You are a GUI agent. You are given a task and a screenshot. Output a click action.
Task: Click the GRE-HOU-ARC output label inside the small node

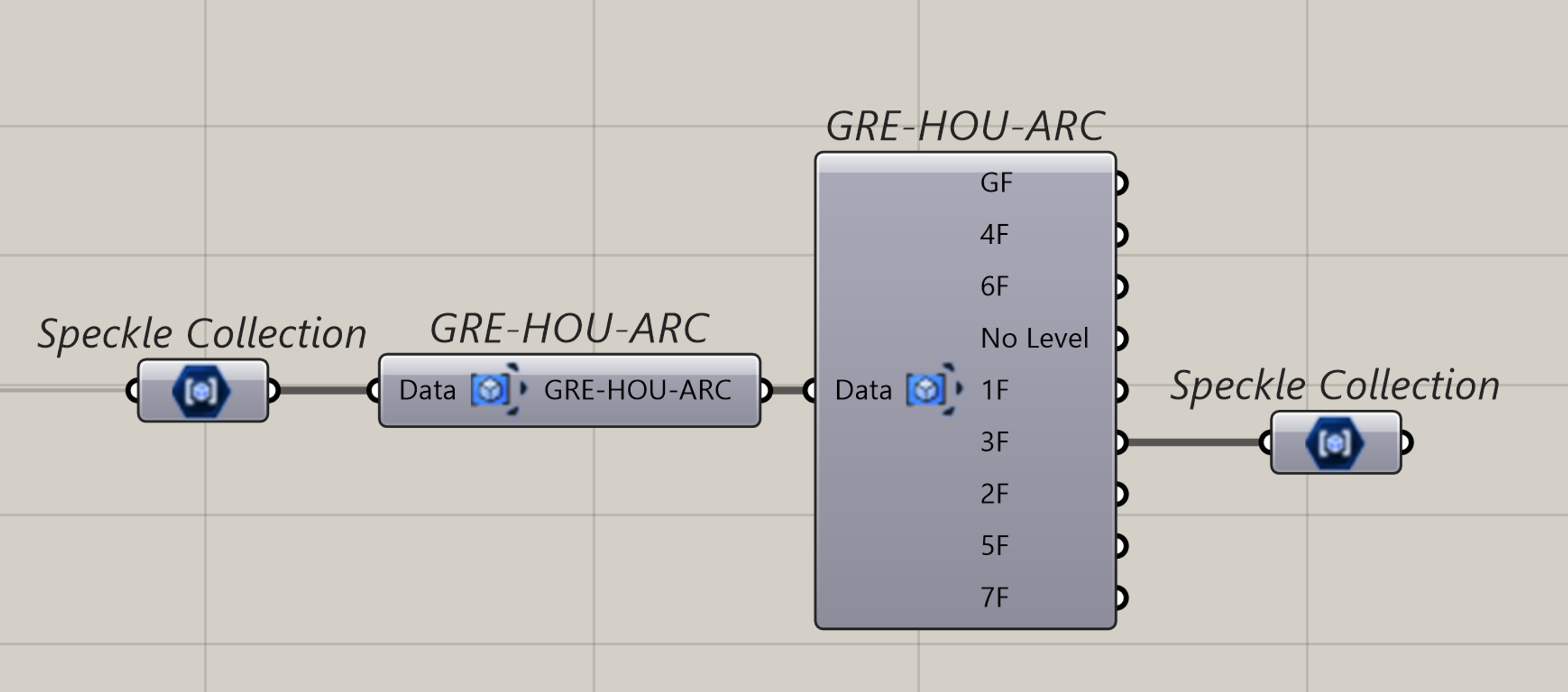tap(637, 391)
